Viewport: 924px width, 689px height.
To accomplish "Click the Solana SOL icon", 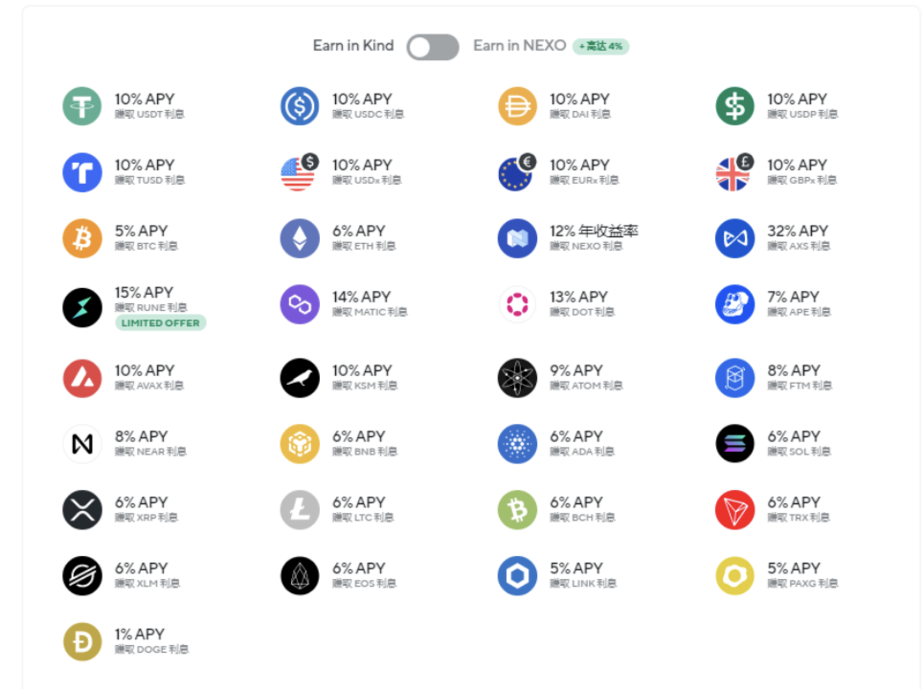I will (x=735, y=443).
